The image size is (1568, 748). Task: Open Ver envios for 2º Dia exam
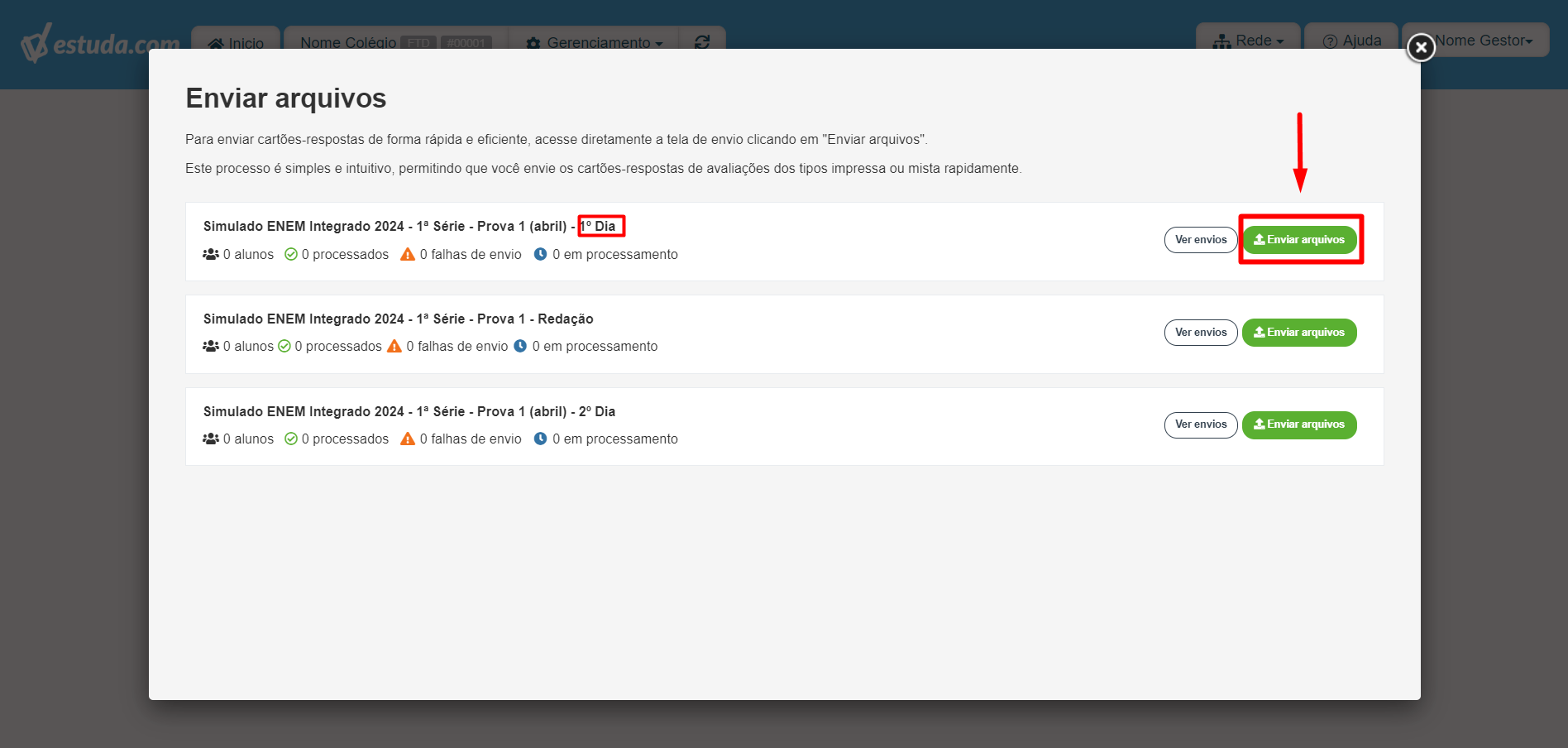[1201, 424]
